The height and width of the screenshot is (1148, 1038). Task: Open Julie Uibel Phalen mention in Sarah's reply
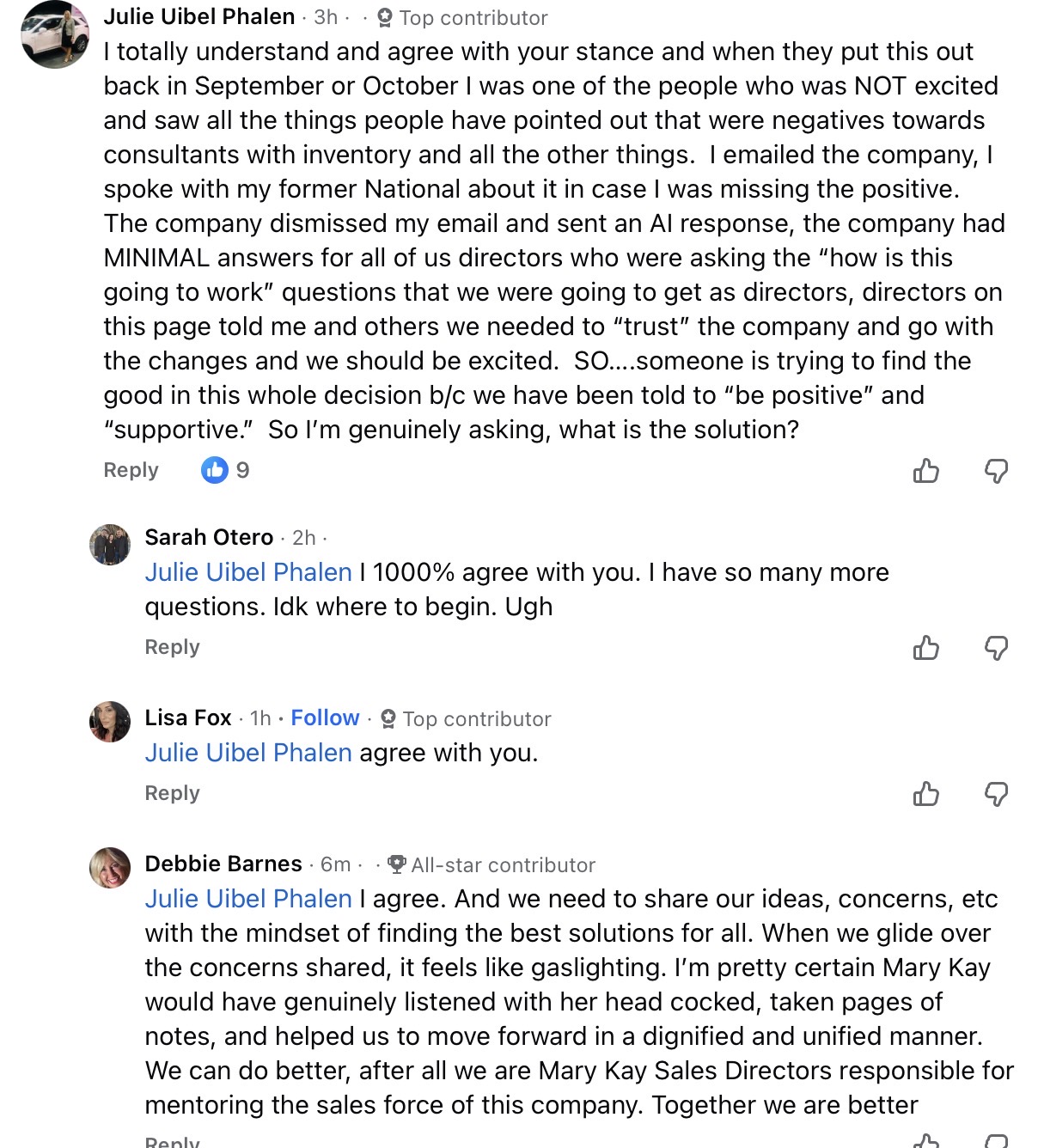point(248,572)
